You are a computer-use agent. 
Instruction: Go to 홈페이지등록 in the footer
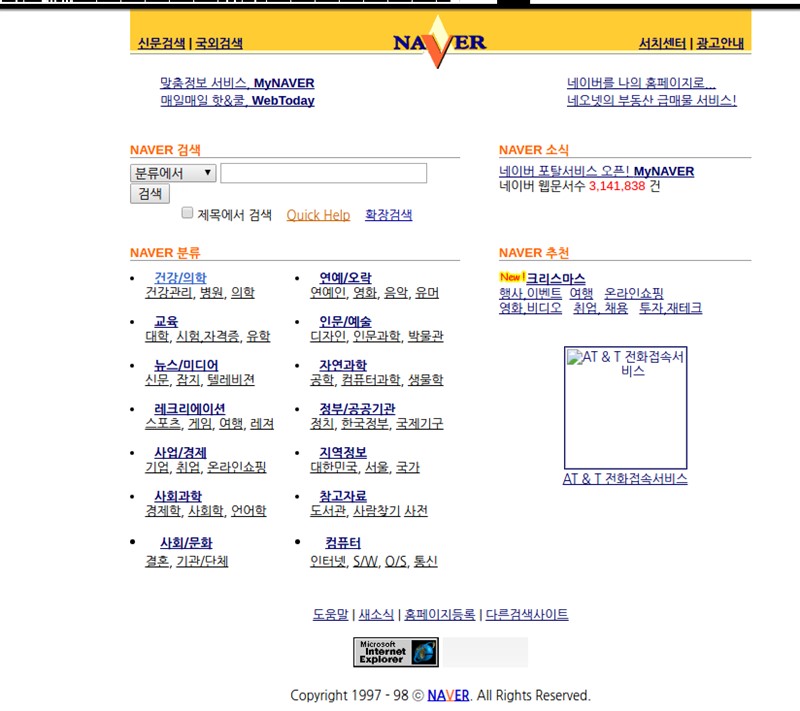pos(440,615)
